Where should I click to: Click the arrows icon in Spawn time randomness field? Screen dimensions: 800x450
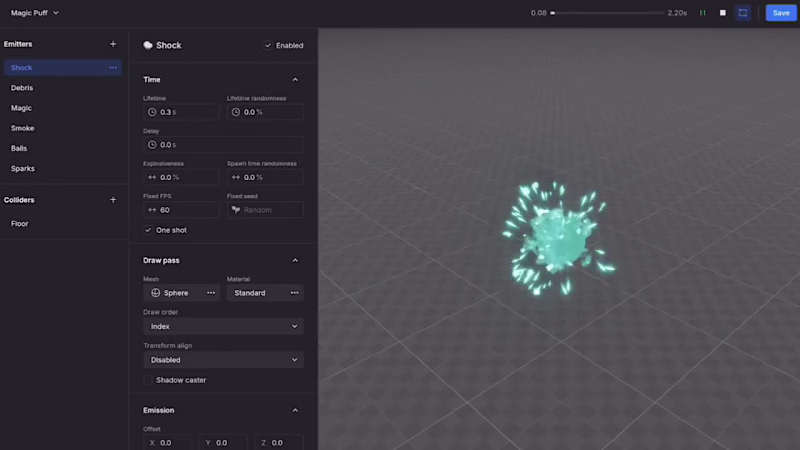236,178
